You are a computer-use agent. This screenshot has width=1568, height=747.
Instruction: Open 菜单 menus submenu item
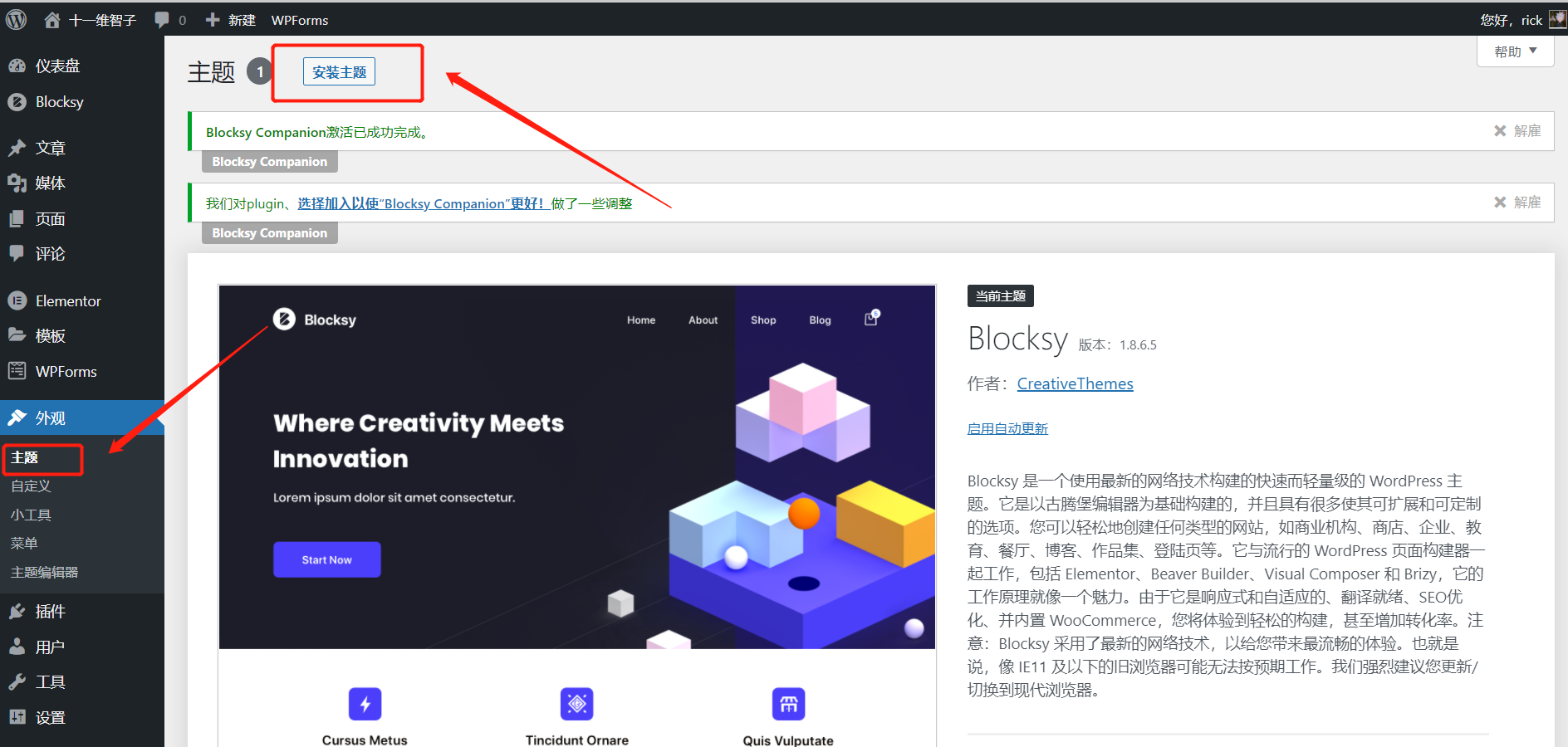coord(24,544)
